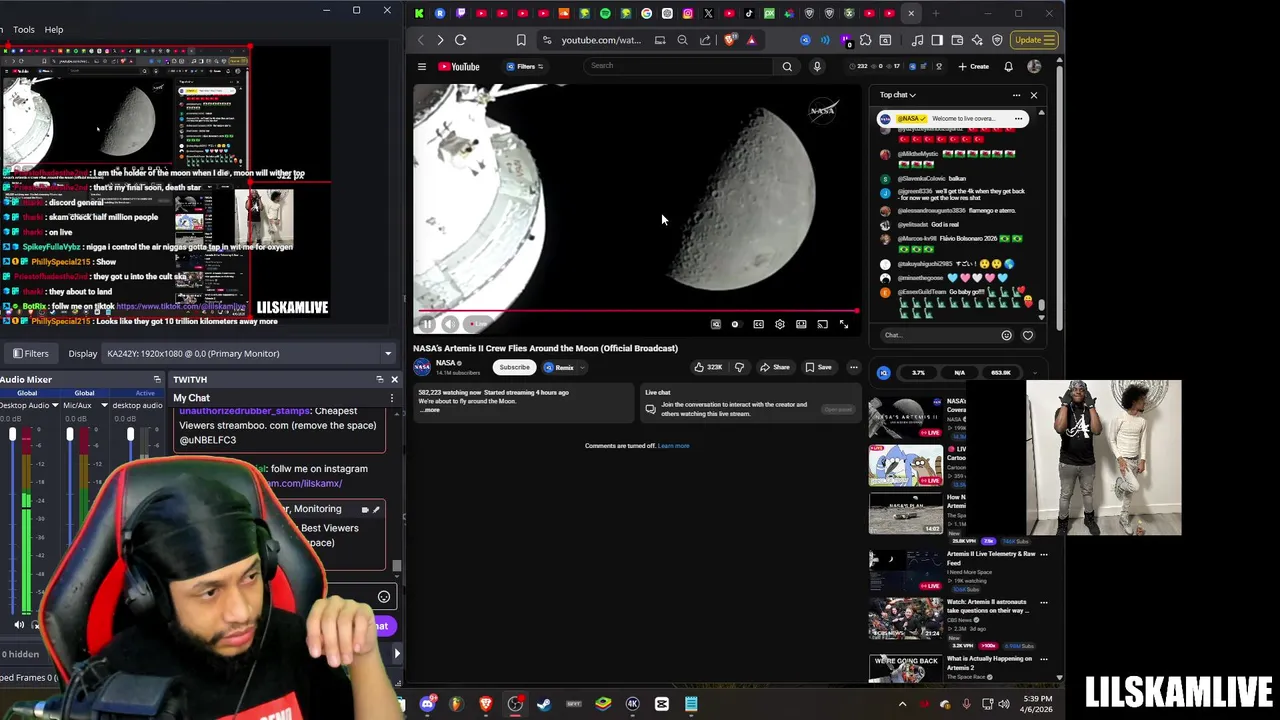Screen dimensions: 1280x720
Task: Open the Learn more comments link
Action: [673, 446]
